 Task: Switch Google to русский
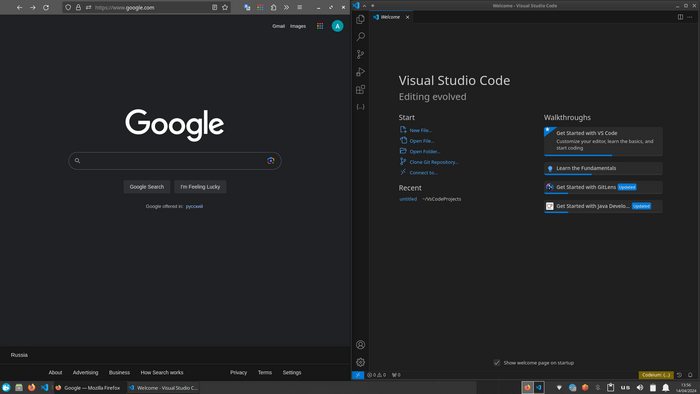point(194,207)
